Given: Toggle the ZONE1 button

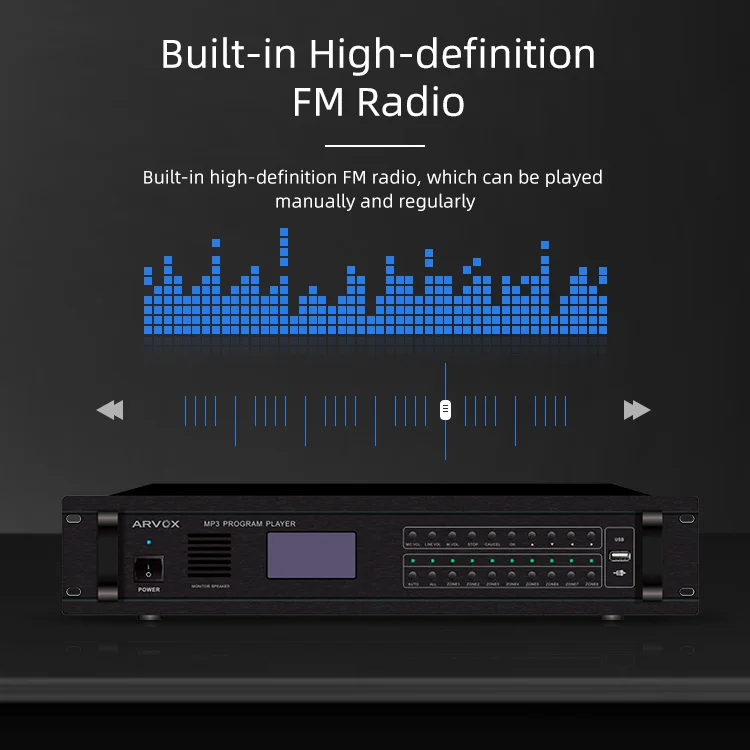Looking at the screenshot, I should point(452,575).
